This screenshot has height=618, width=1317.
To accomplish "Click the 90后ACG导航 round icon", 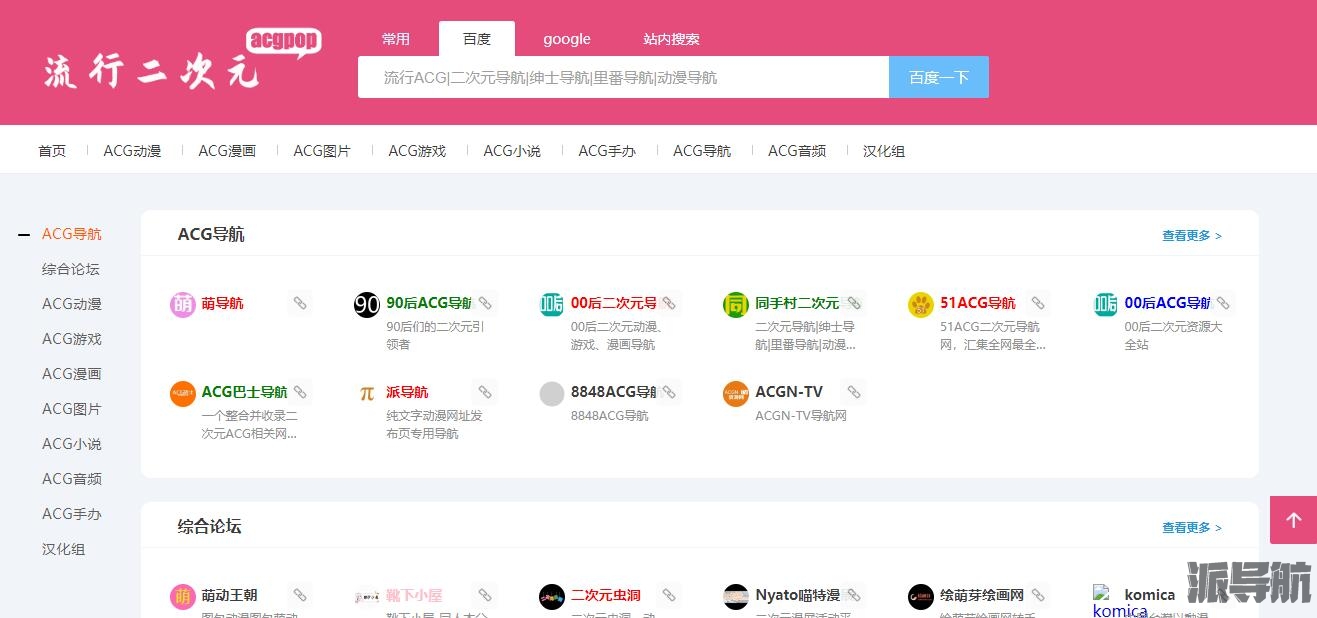I will (x=367, y=304).
